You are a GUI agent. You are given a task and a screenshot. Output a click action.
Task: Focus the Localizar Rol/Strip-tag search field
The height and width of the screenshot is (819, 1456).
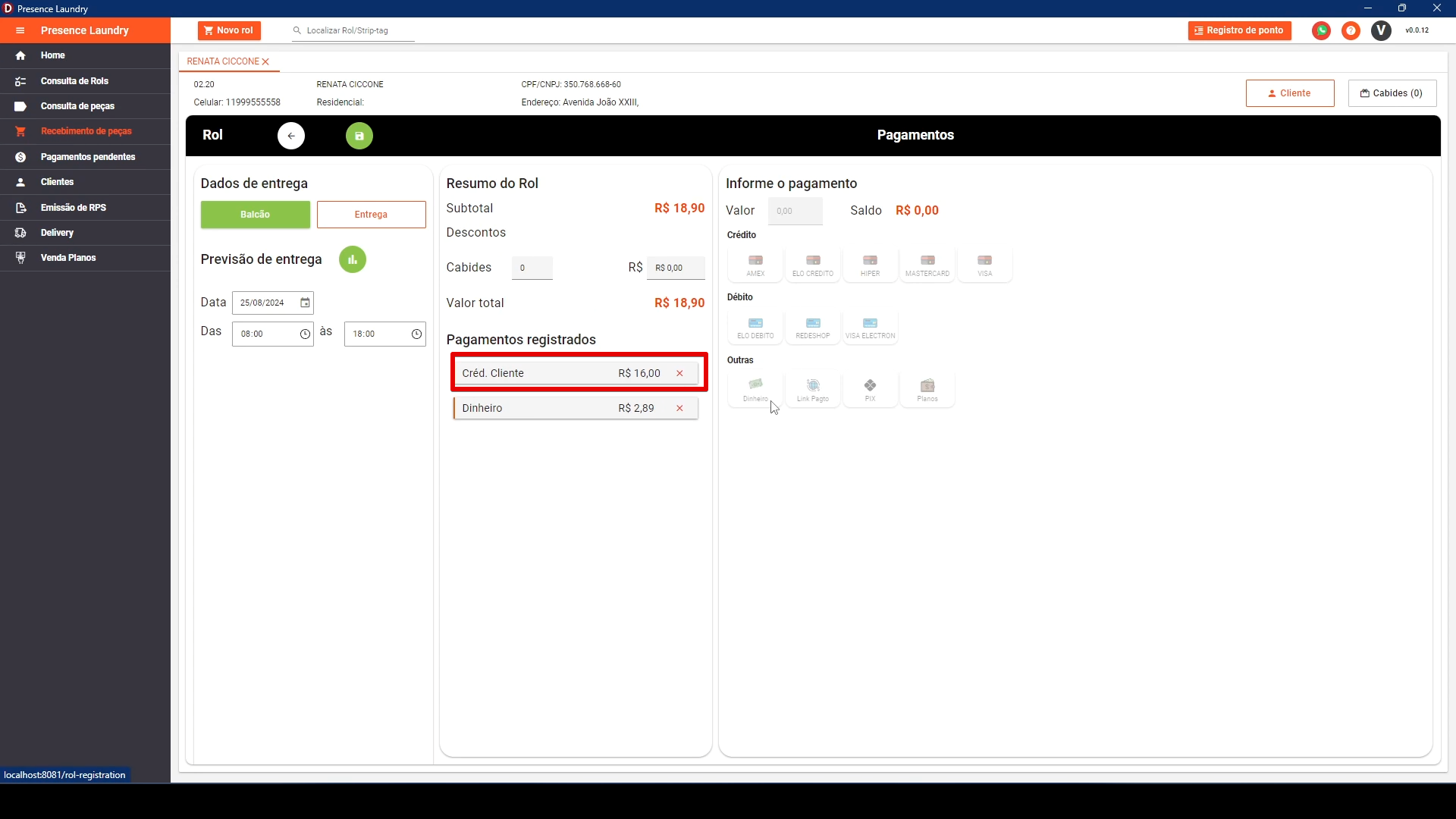353,30
